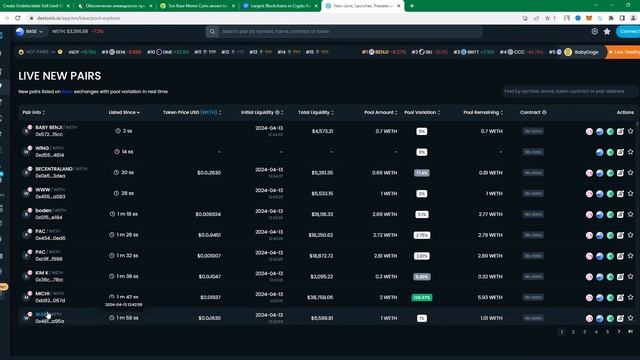The image size is (640, 360).
Task: Favorite the WING pair with star icon
Action: (x=631, y=152)
